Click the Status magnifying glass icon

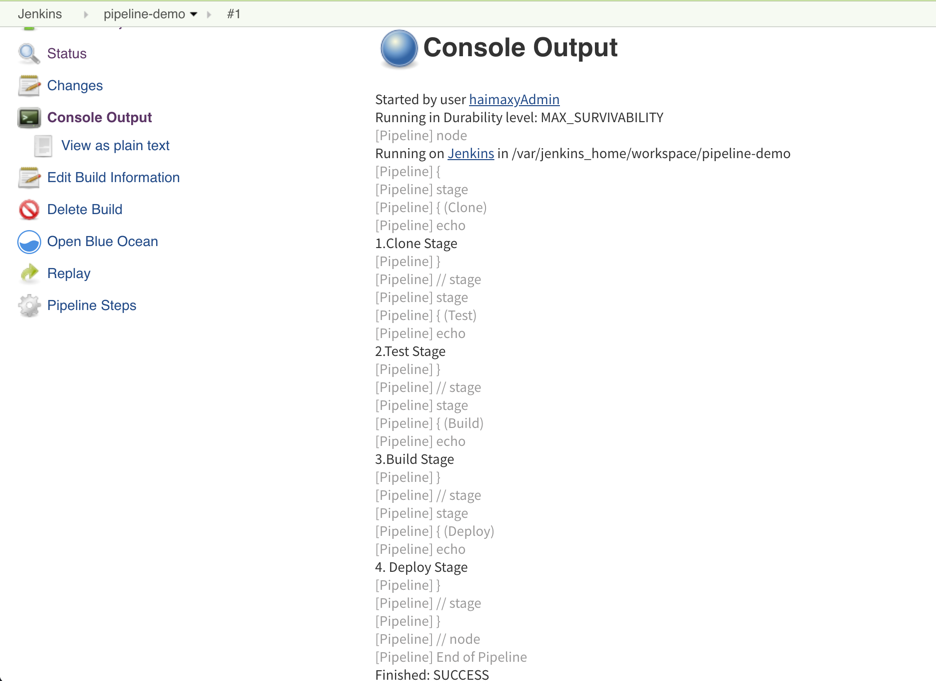pyautogui.click(x=29, y=53)
